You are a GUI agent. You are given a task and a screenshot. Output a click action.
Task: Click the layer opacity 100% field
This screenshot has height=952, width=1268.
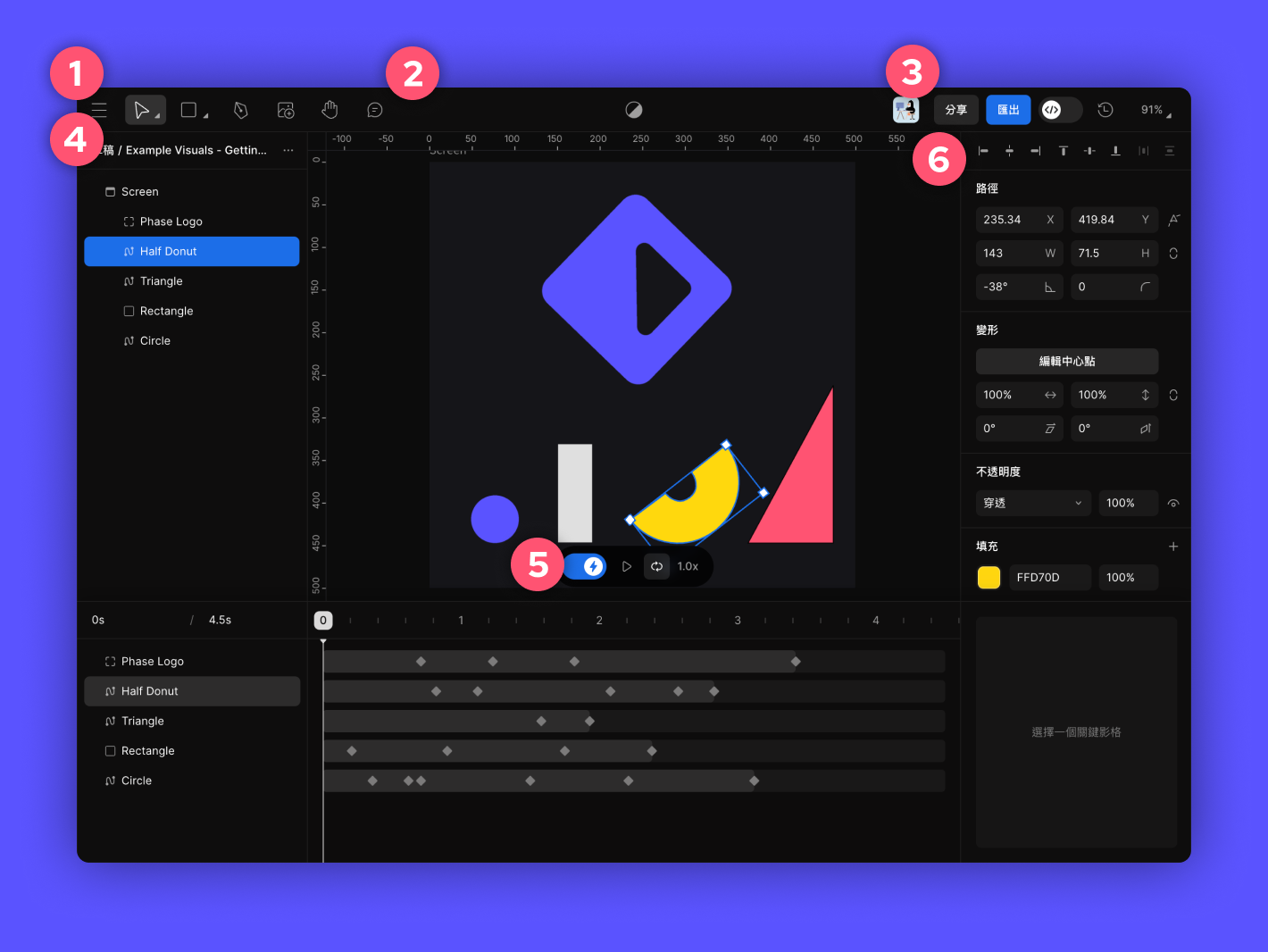[1128, 503]
